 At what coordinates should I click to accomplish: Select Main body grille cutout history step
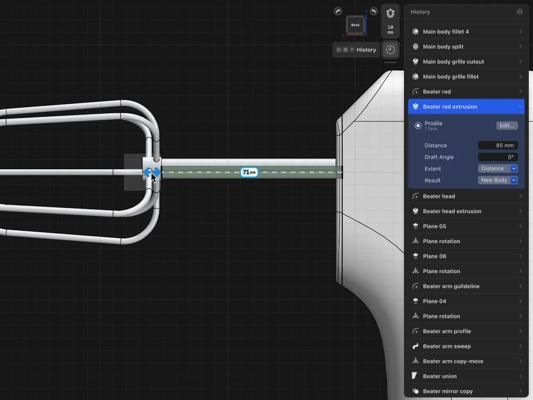466,62
